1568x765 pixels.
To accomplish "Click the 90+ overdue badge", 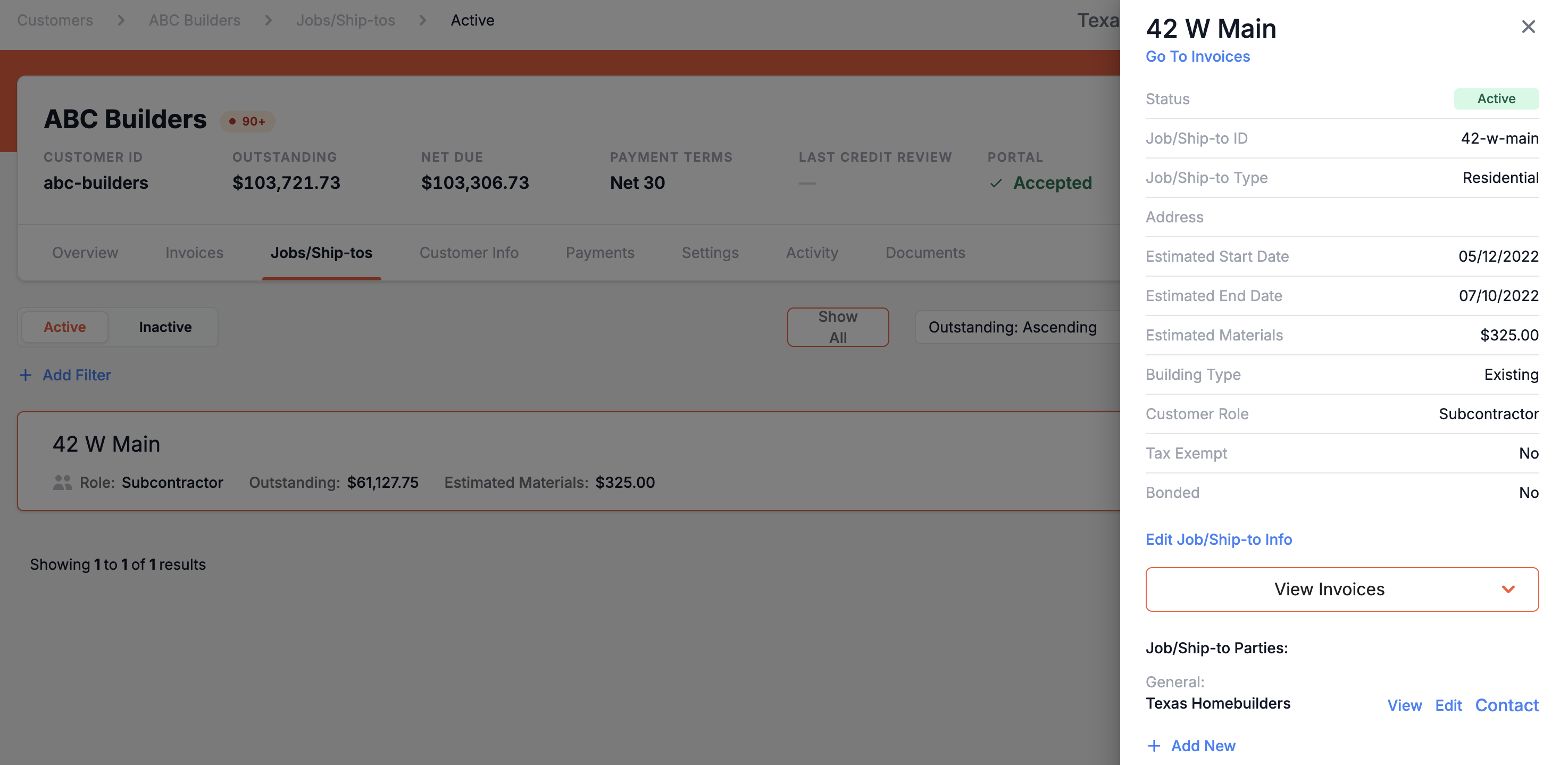I will (248, 121).
